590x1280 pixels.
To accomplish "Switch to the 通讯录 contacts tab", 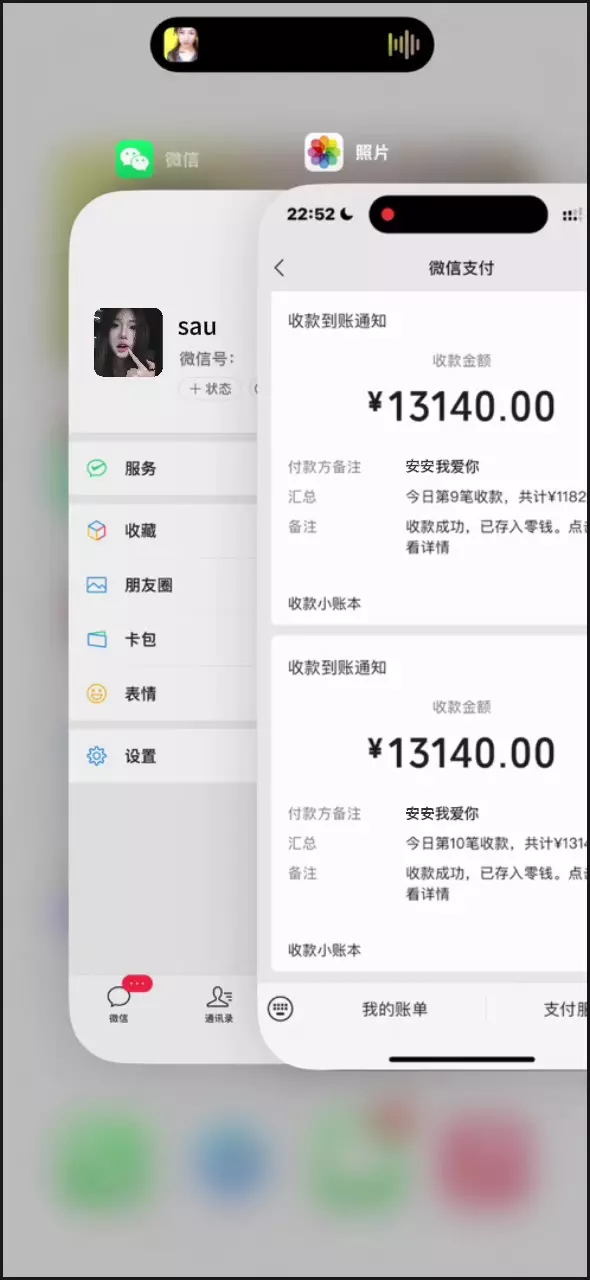I will pos(219,1004).
